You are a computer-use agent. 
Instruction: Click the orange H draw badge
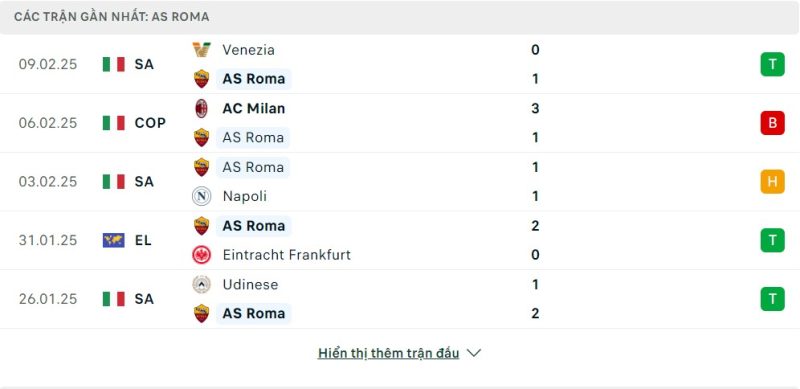coord(772,182)
